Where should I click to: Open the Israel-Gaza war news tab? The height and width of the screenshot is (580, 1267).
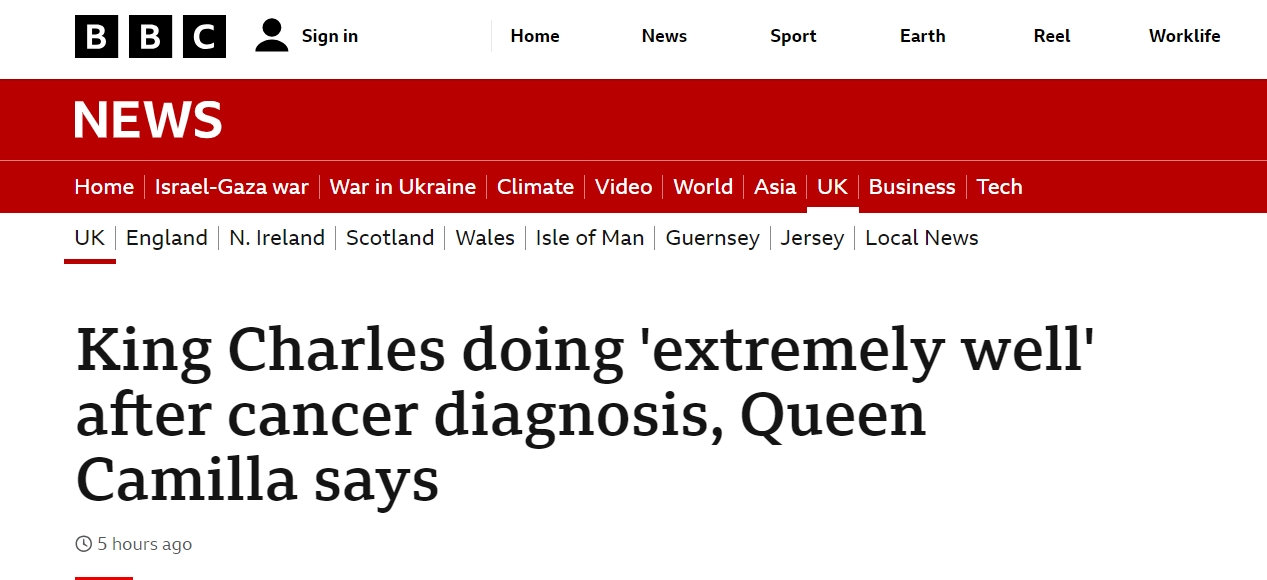232,187
